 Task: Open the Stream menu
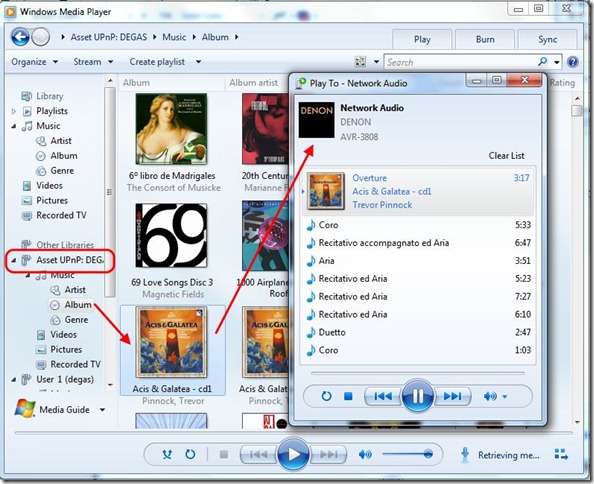[93, 62]
